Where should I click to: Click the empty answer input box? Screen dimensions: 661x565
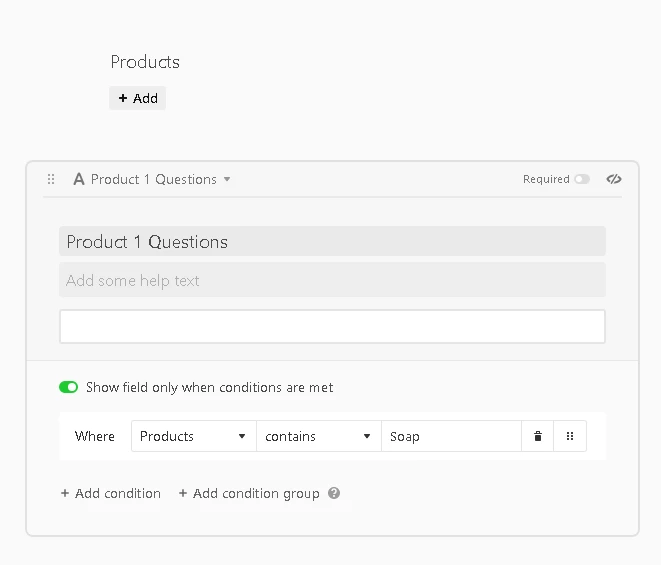[x=332, y=326]
